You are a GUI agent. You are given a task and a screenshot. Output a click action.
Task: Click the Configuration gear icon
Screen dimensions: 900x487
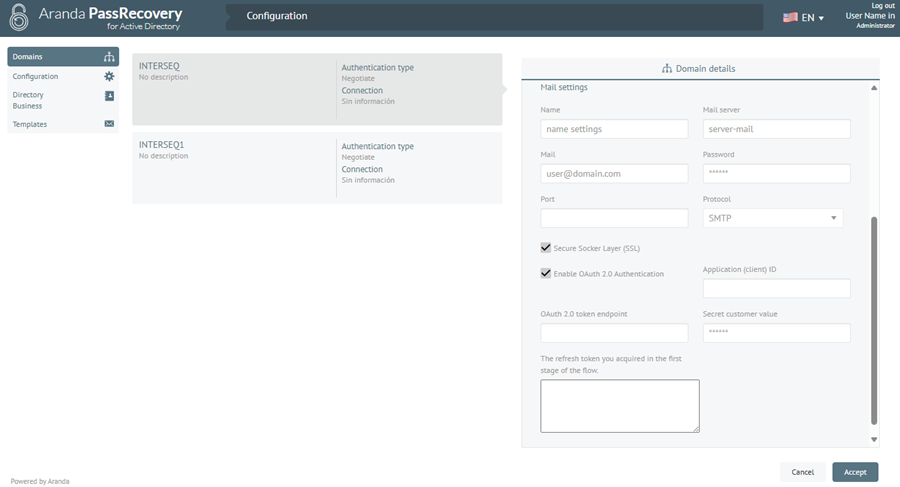tap(109, 76)
